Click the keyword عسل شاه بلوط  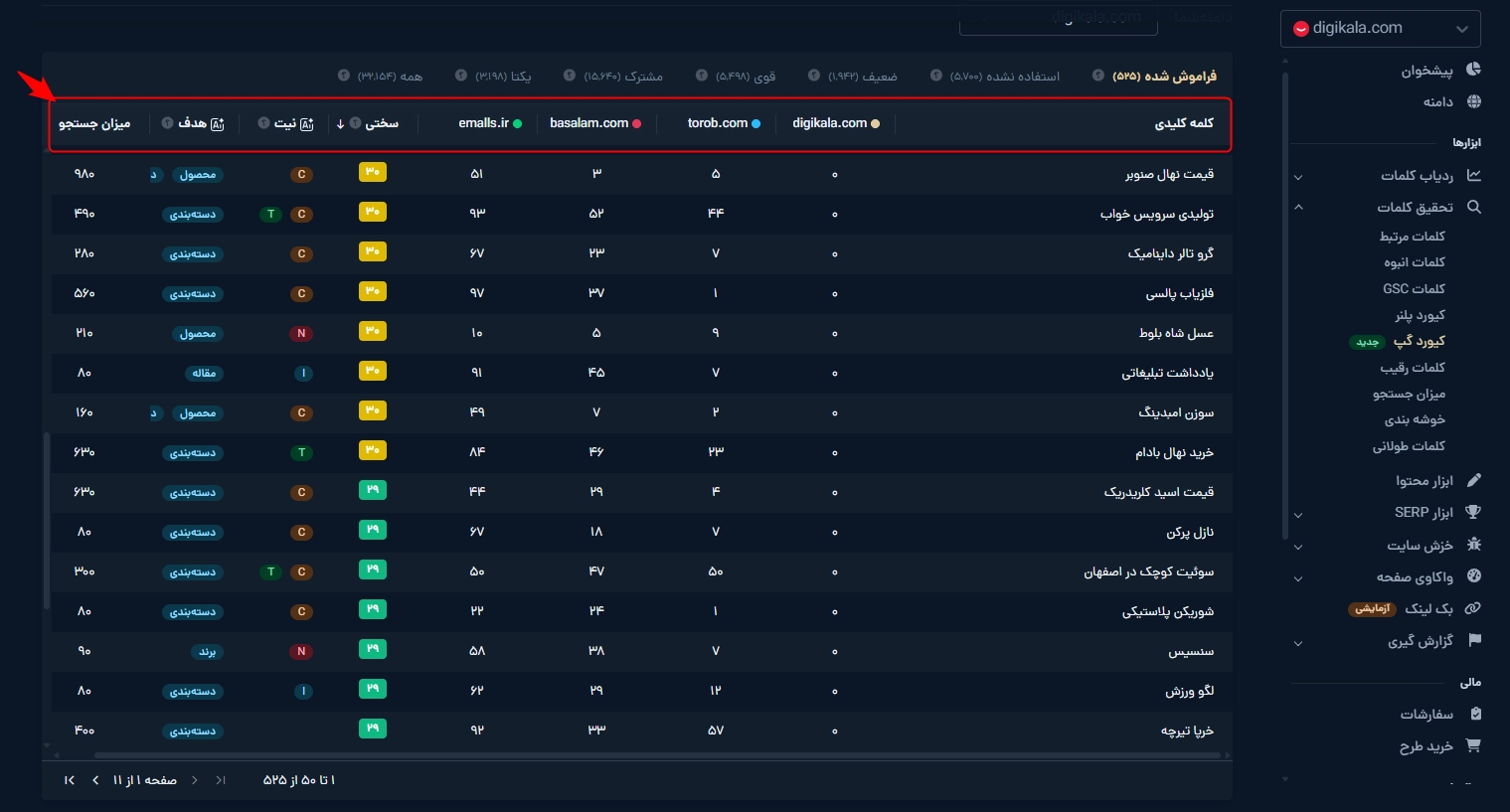point(1176,333)
